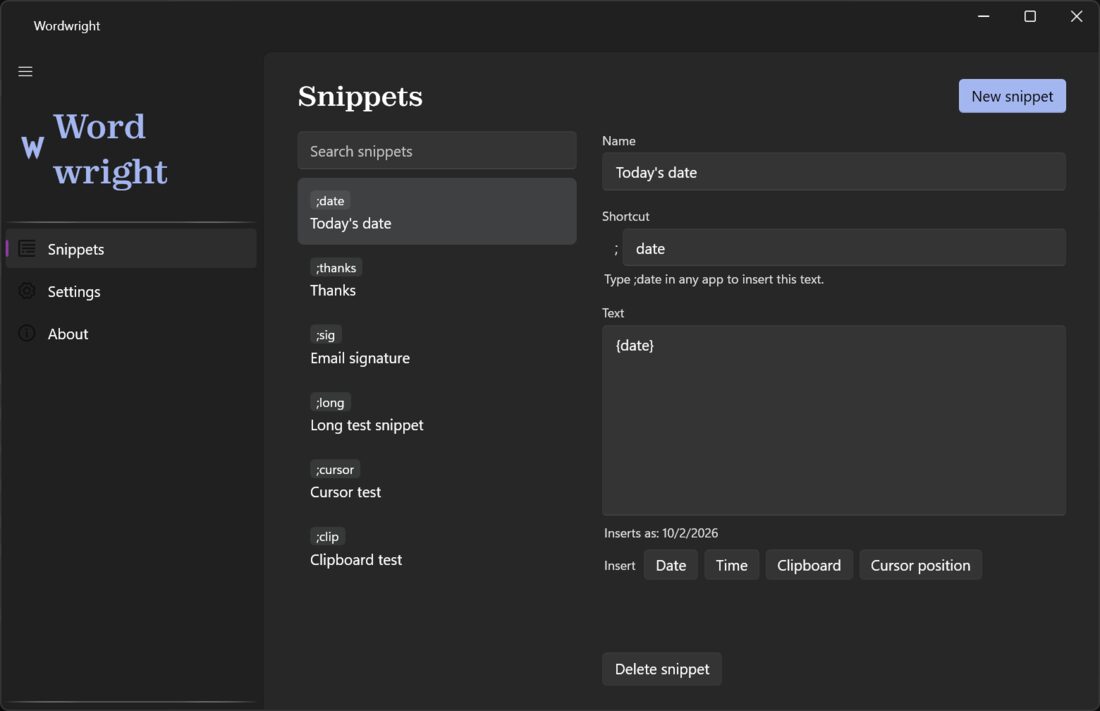Click the 'Type ;date in any app' hint
Screen dimensions: 1100x711
pyautogui.click(x=713, y=279)
